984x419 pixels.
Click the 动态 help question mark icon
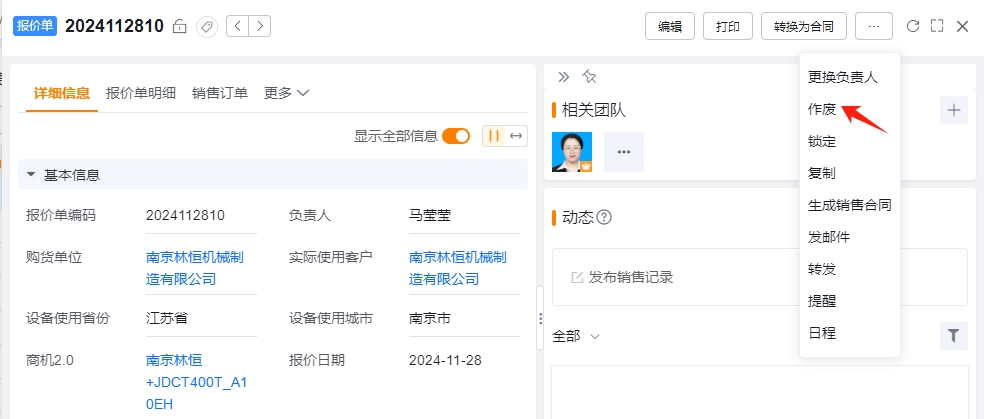point(604,218)
